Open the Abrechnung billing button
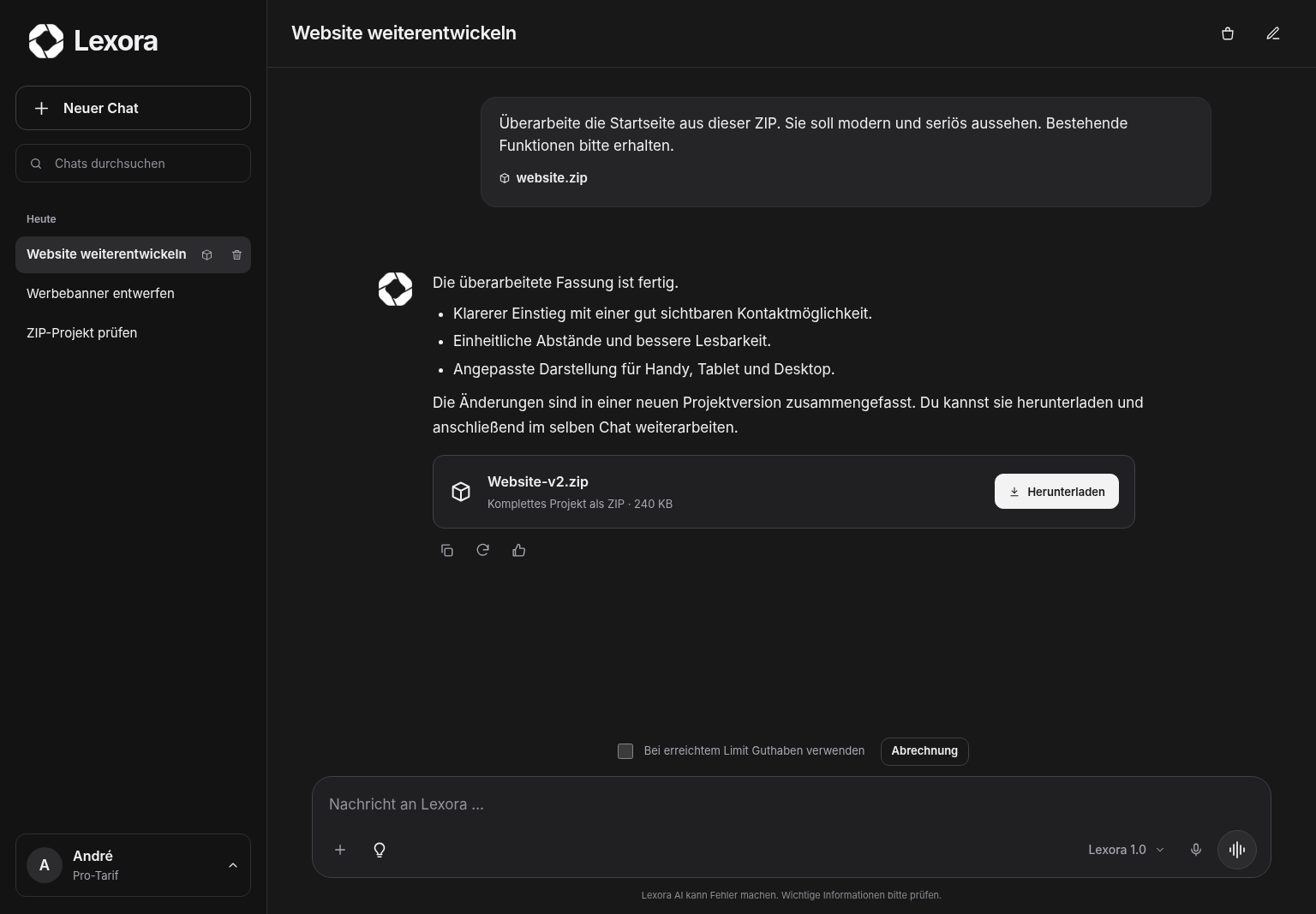The width and height of the screenshot is (1316, 914). coord(924,751)
